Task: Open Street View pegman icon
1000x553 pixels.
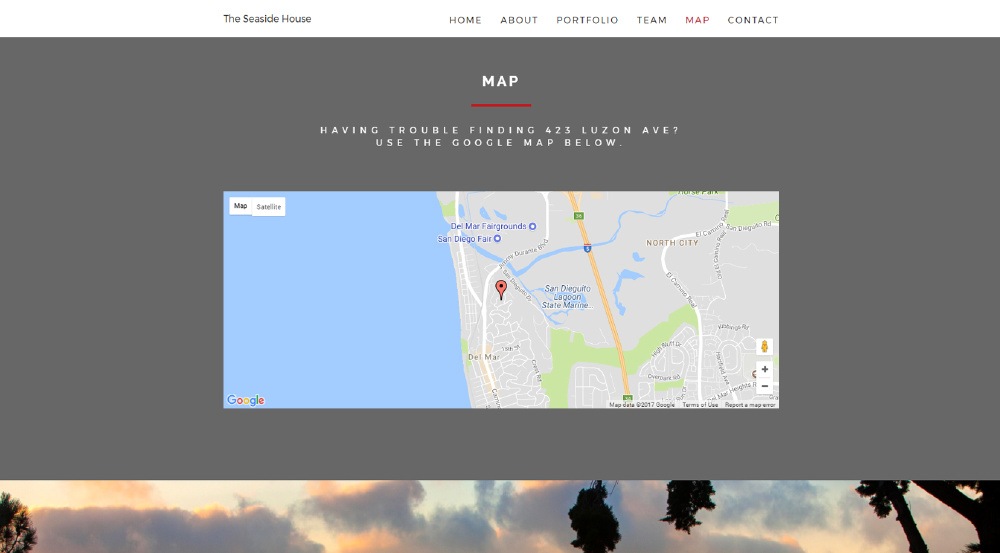Action: click(764, 347)
